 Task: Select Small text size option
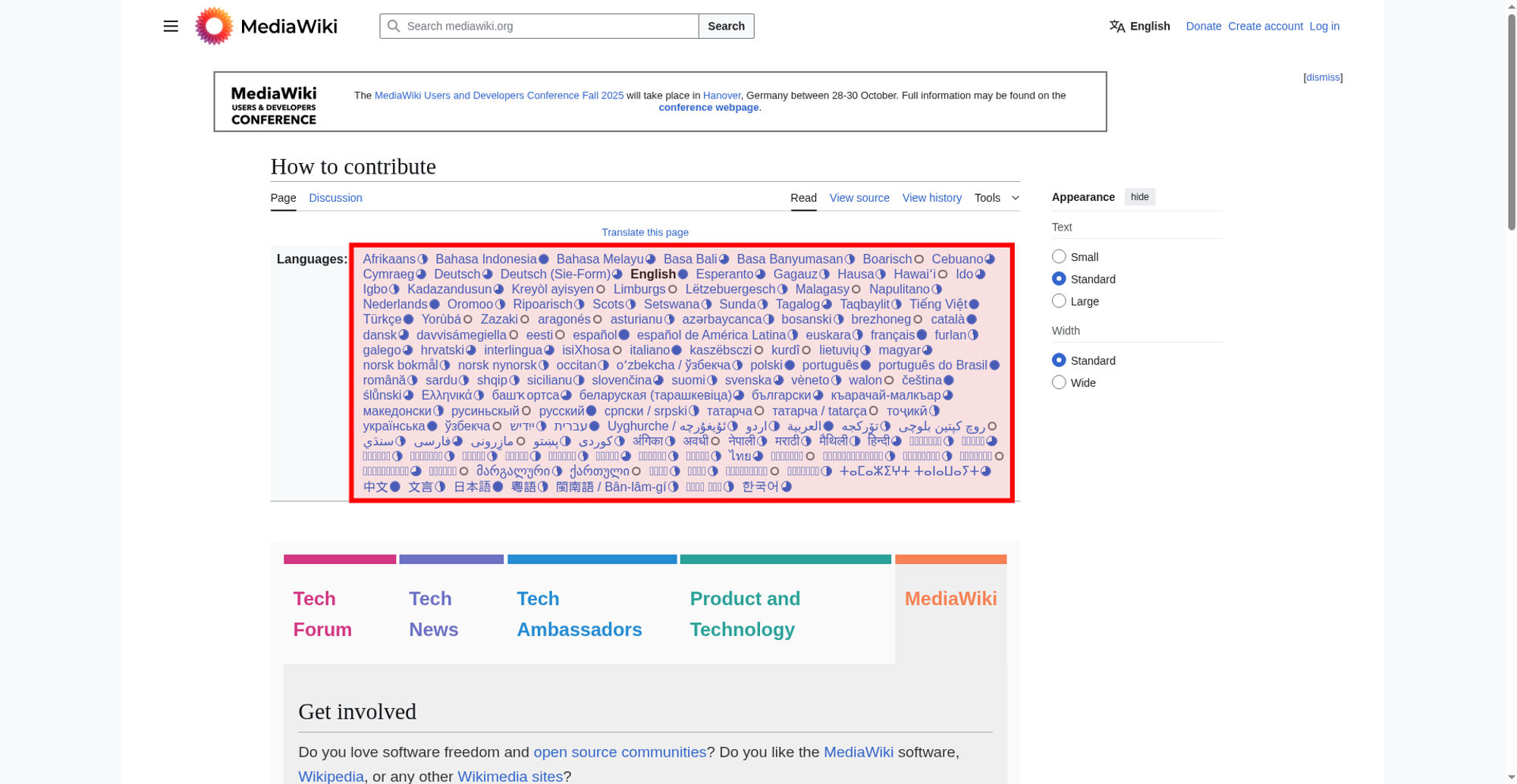click(1059, 257)
